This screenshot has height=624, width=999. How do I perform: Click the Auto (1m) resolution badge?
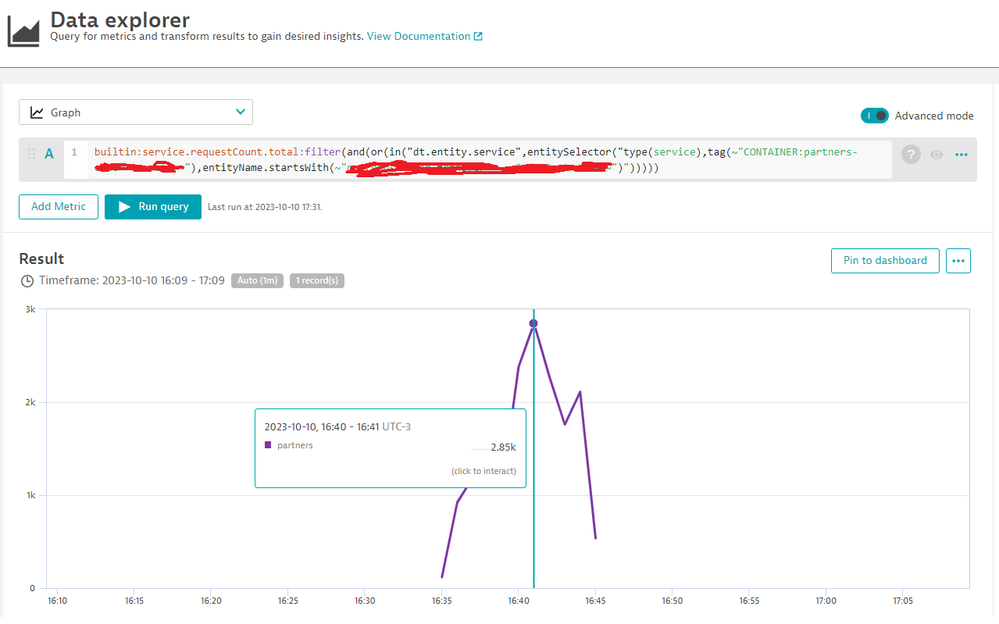258,281
